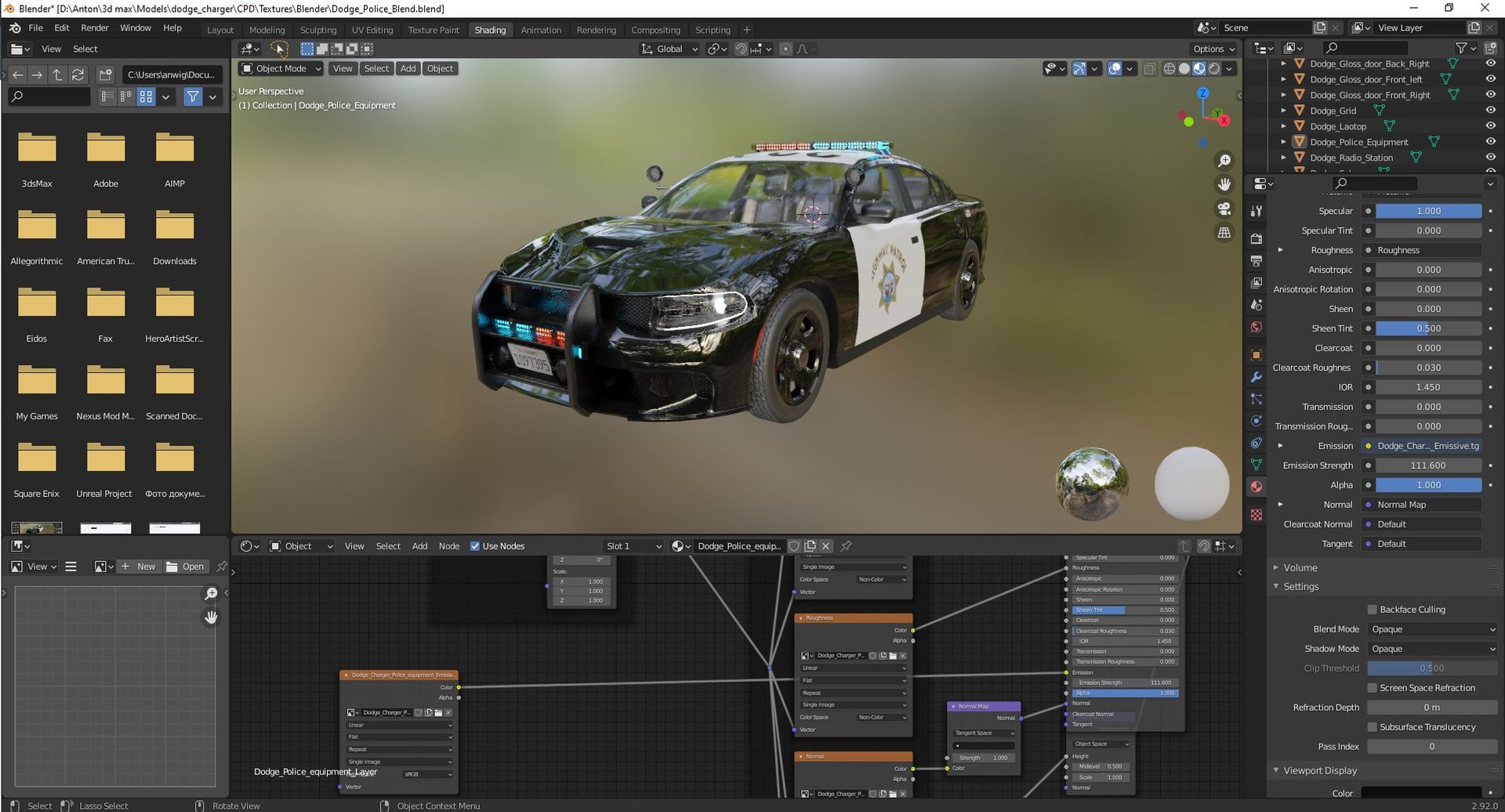The width and height of the screenshot is (1505, 812).
Task: Open the Slot 1 material slot dropdown
Action: click(x=633, y=546)
